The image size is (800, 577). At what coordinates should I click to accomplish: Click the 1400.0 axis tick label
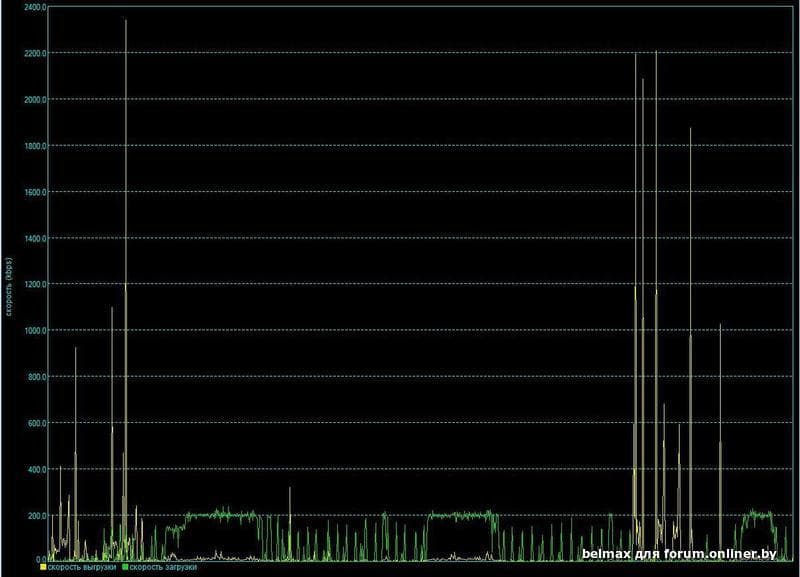click(x=35, y=238)
